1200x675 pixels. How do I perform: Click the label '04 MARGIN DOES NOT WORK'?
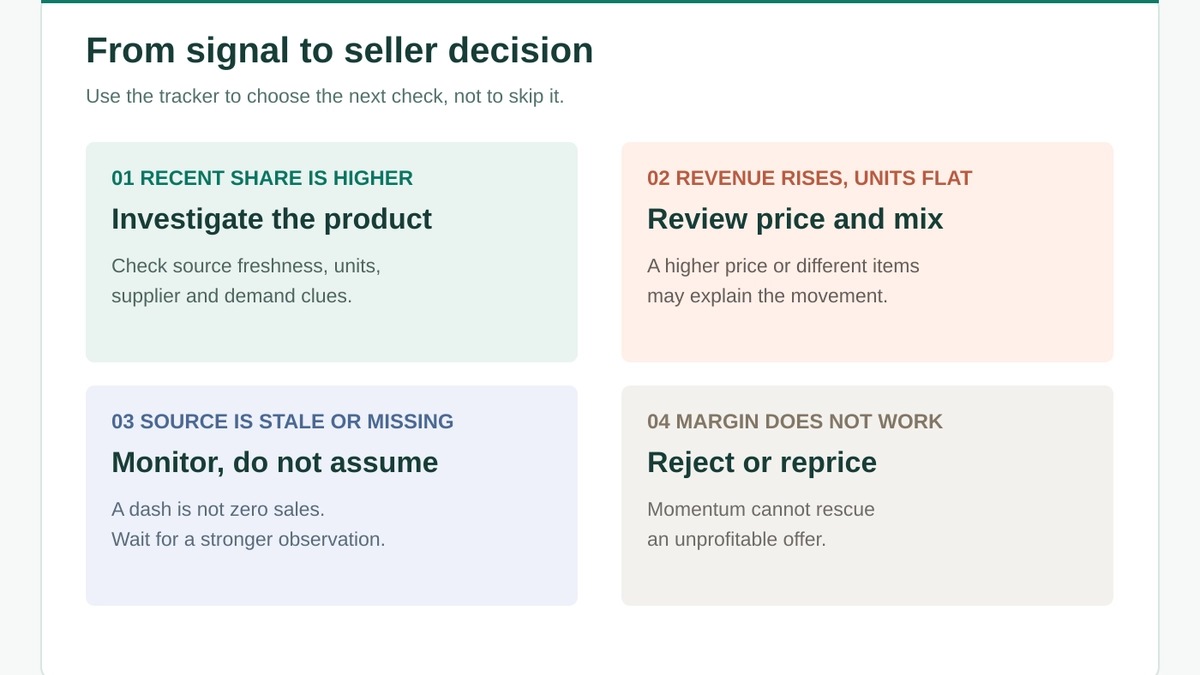[x=795, y=421]
